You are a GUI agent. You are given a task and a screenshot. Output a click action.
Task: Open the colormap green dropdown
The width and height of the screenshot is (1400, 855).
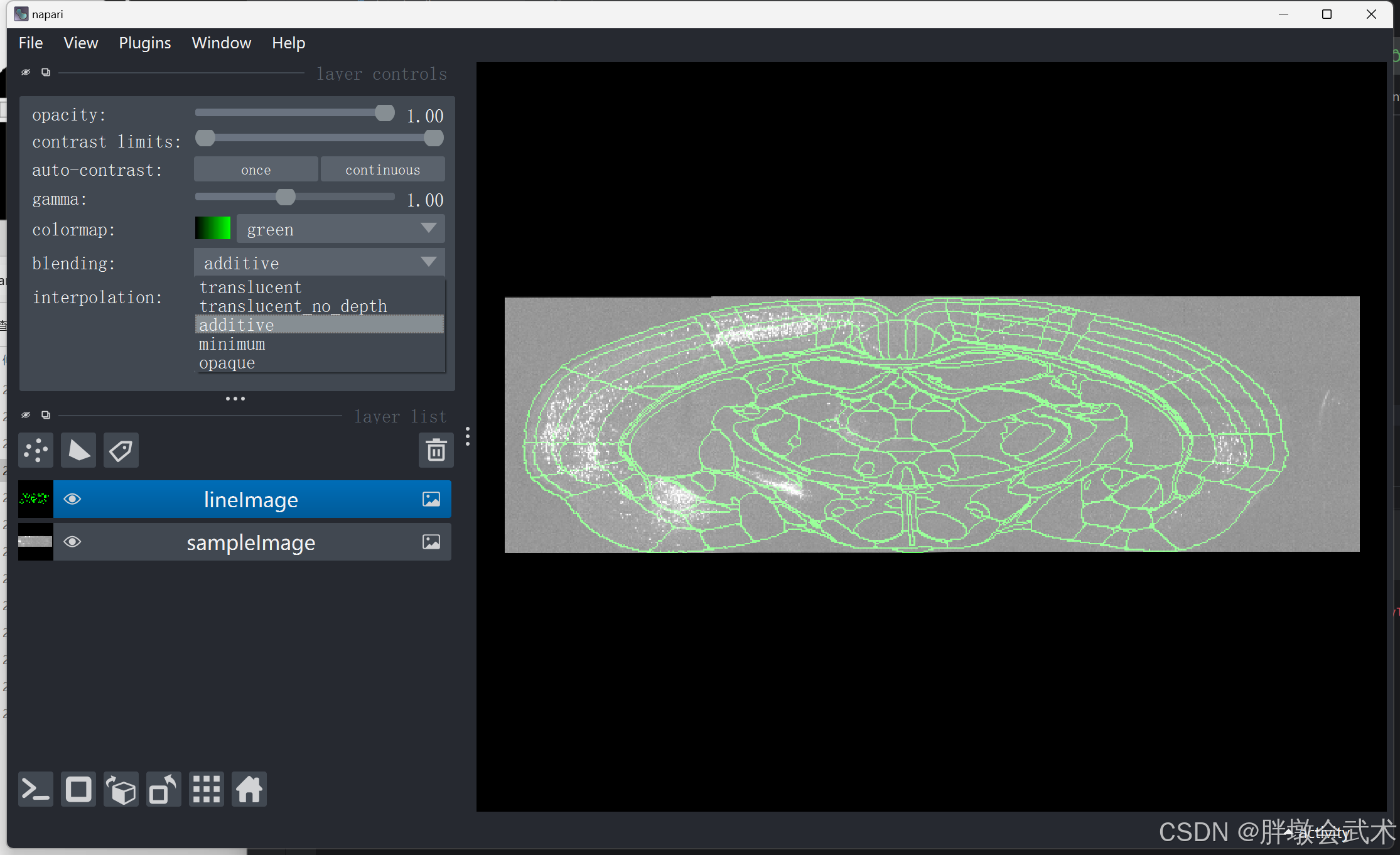340,229
